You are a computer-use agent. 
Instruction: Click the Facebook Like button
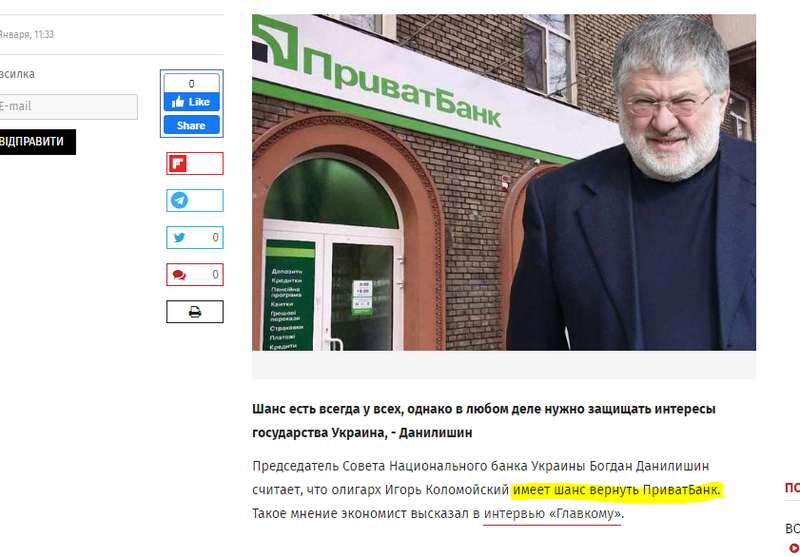(191, 102)
